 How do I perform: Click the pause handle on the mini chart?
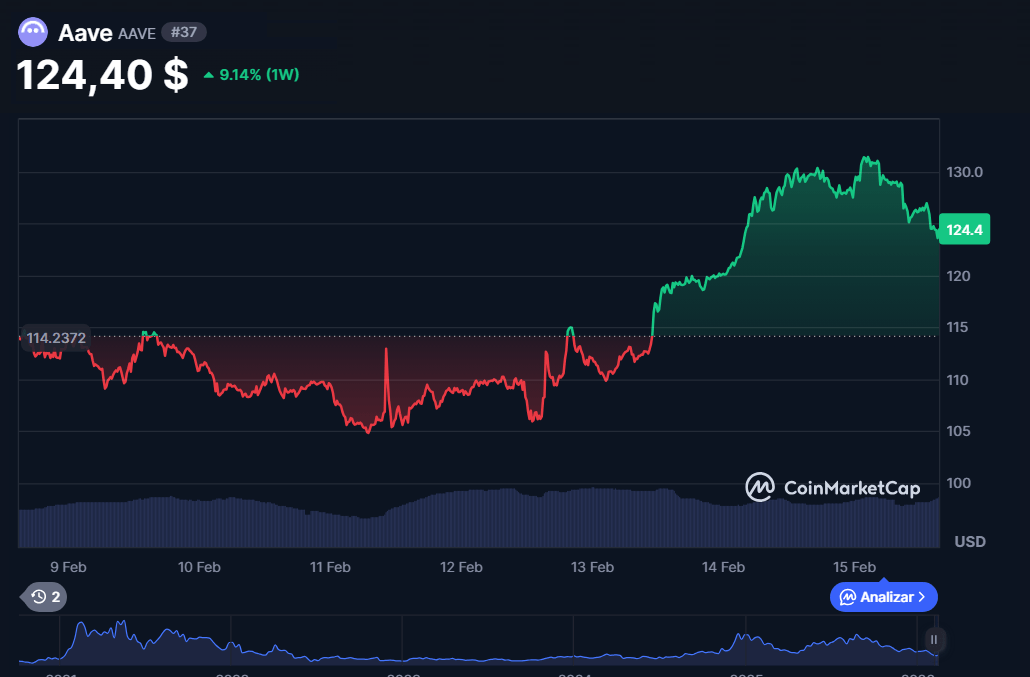[932, 639]
